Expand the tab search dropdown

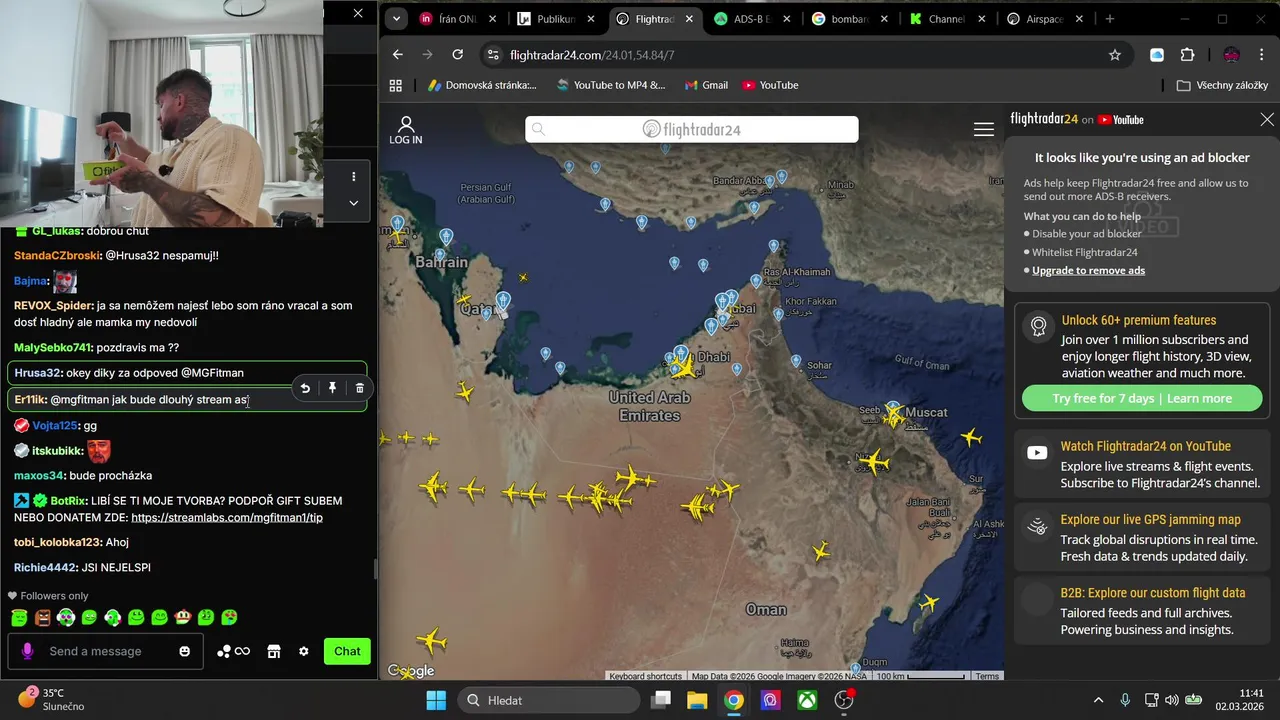coord(397,19)
